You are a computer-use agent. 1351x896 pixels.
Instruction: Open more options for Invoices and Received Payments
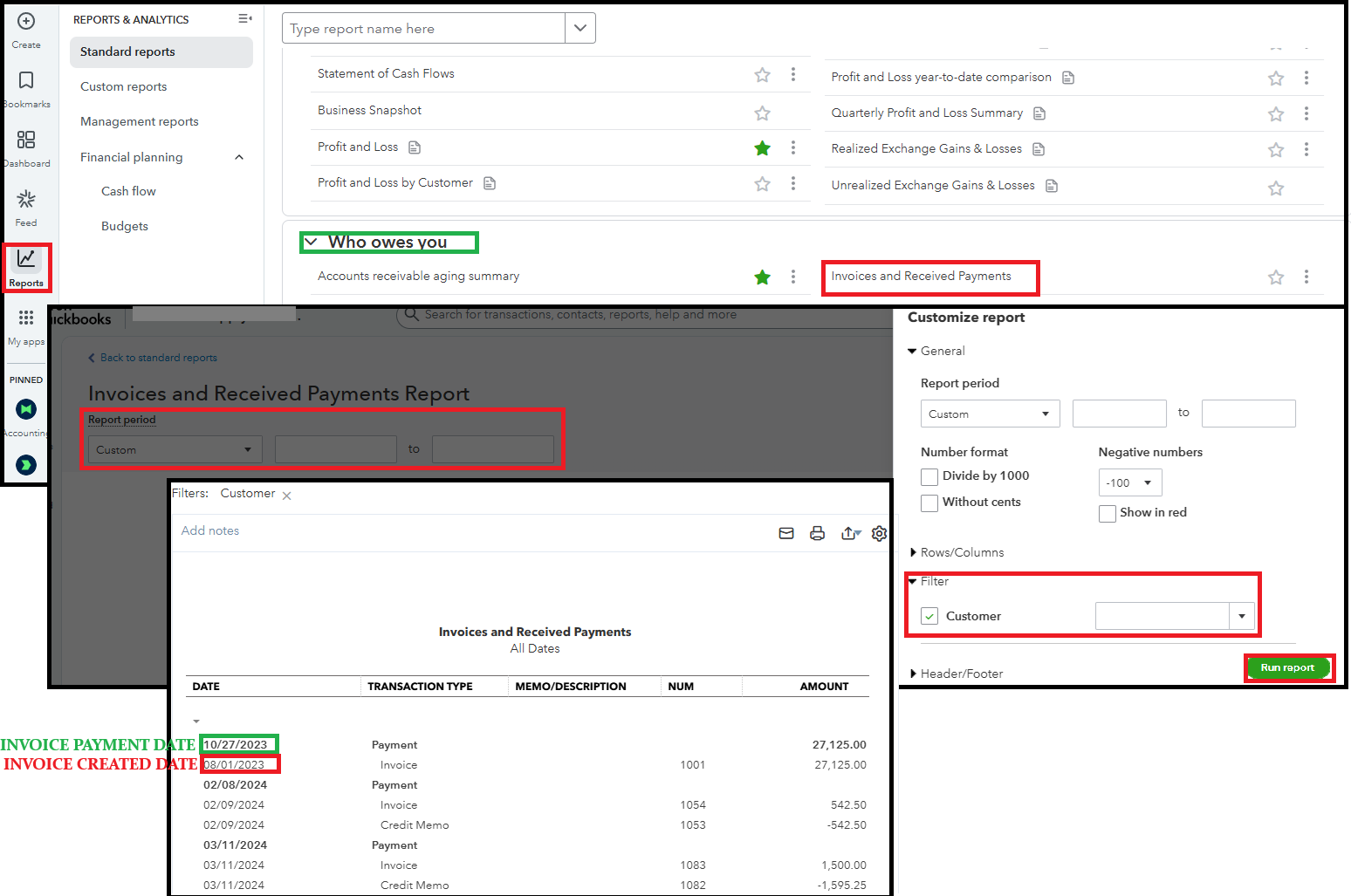point(1306,277)
